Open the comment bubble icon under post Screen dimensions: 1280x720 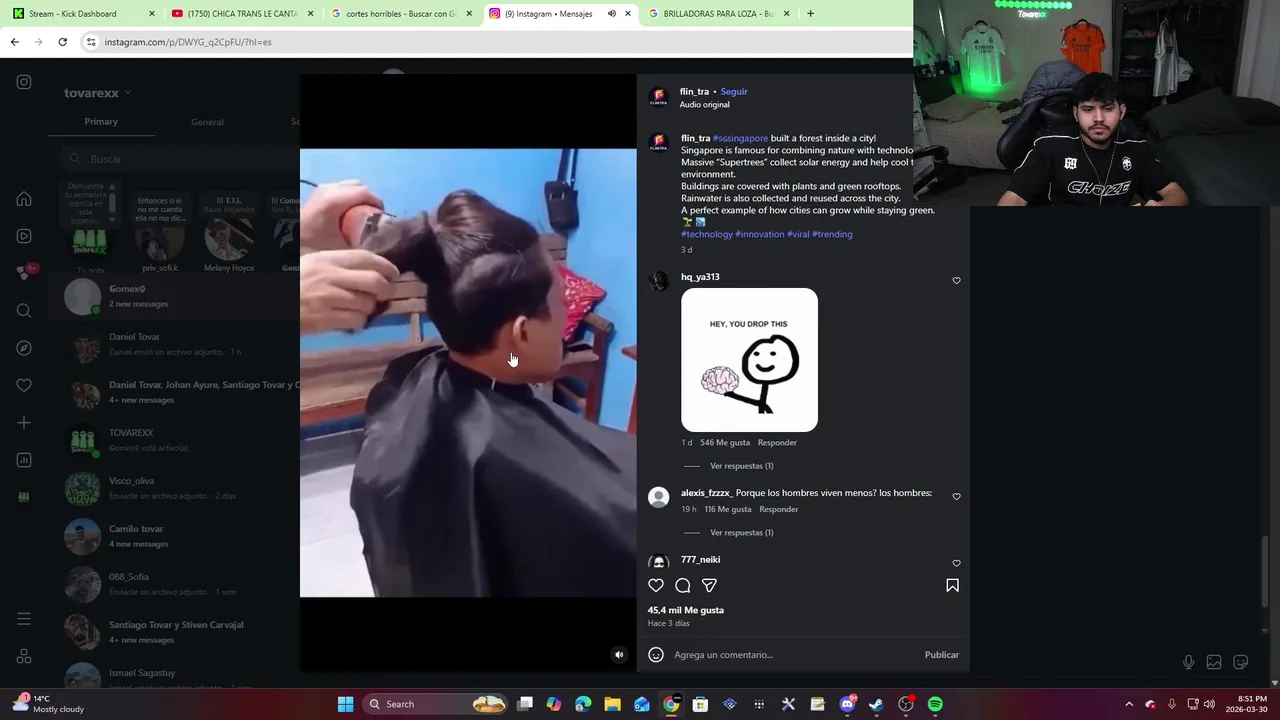[x=683, y=586]
